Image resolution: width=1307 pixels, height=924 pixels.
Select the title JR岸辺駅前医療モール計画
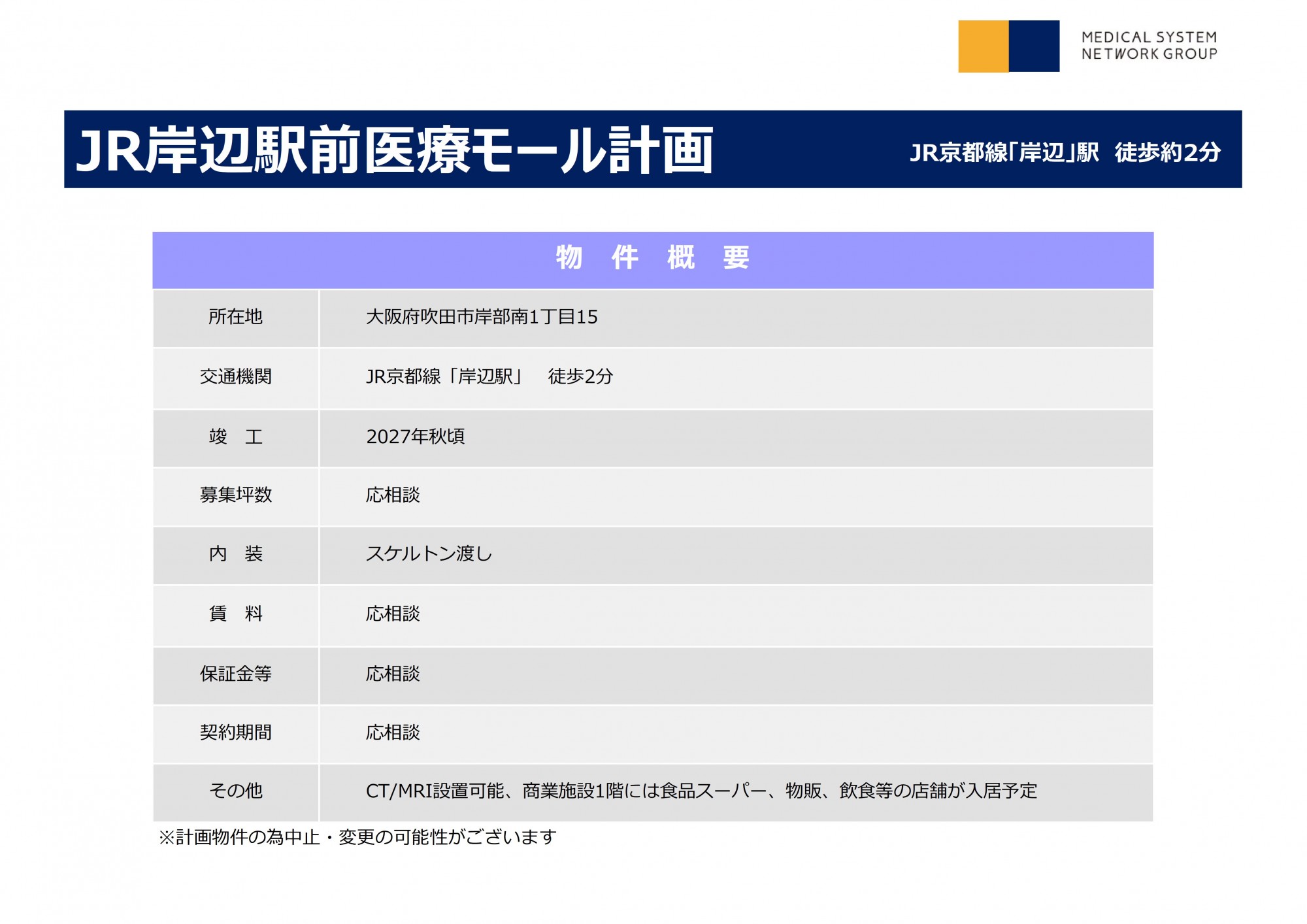click(x=395, y=150)
